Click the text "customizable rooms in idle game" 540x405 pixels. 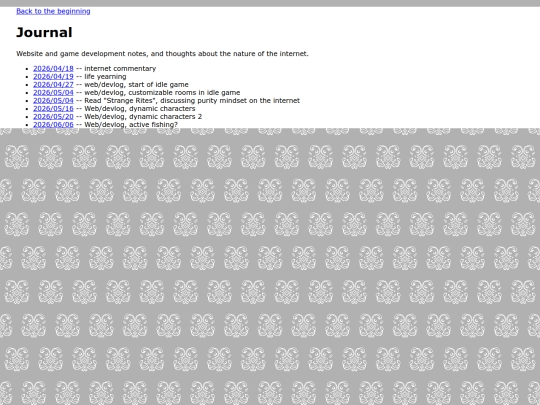pyautogui.click(x=184, y=92)
